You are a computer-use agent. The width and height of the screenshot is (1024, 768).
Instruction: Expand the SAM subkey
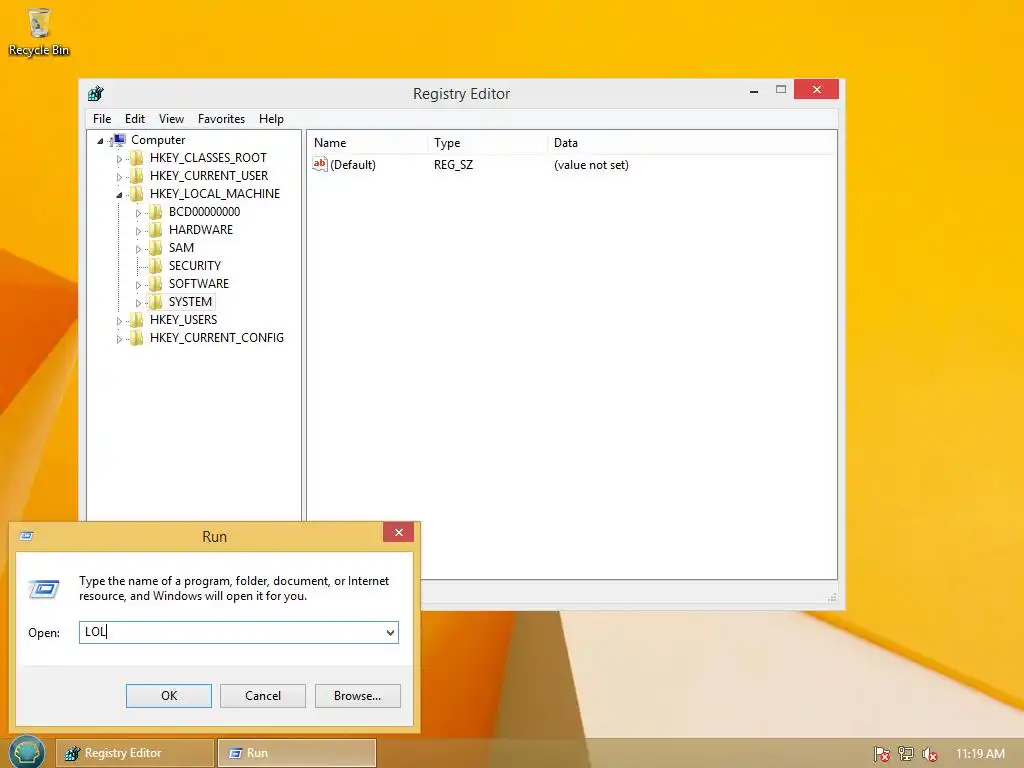click(138, 249)
